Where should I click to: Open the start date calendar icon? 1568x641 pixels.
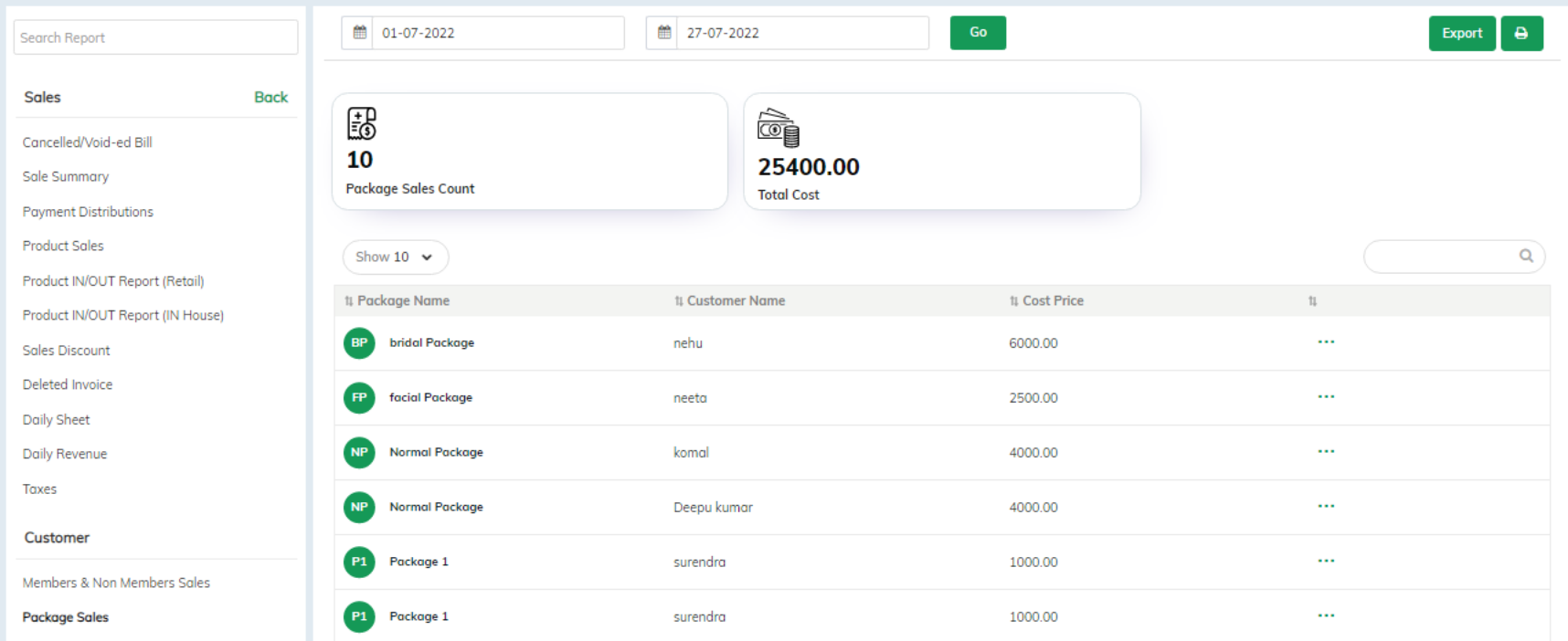click(x=359, y=33)
